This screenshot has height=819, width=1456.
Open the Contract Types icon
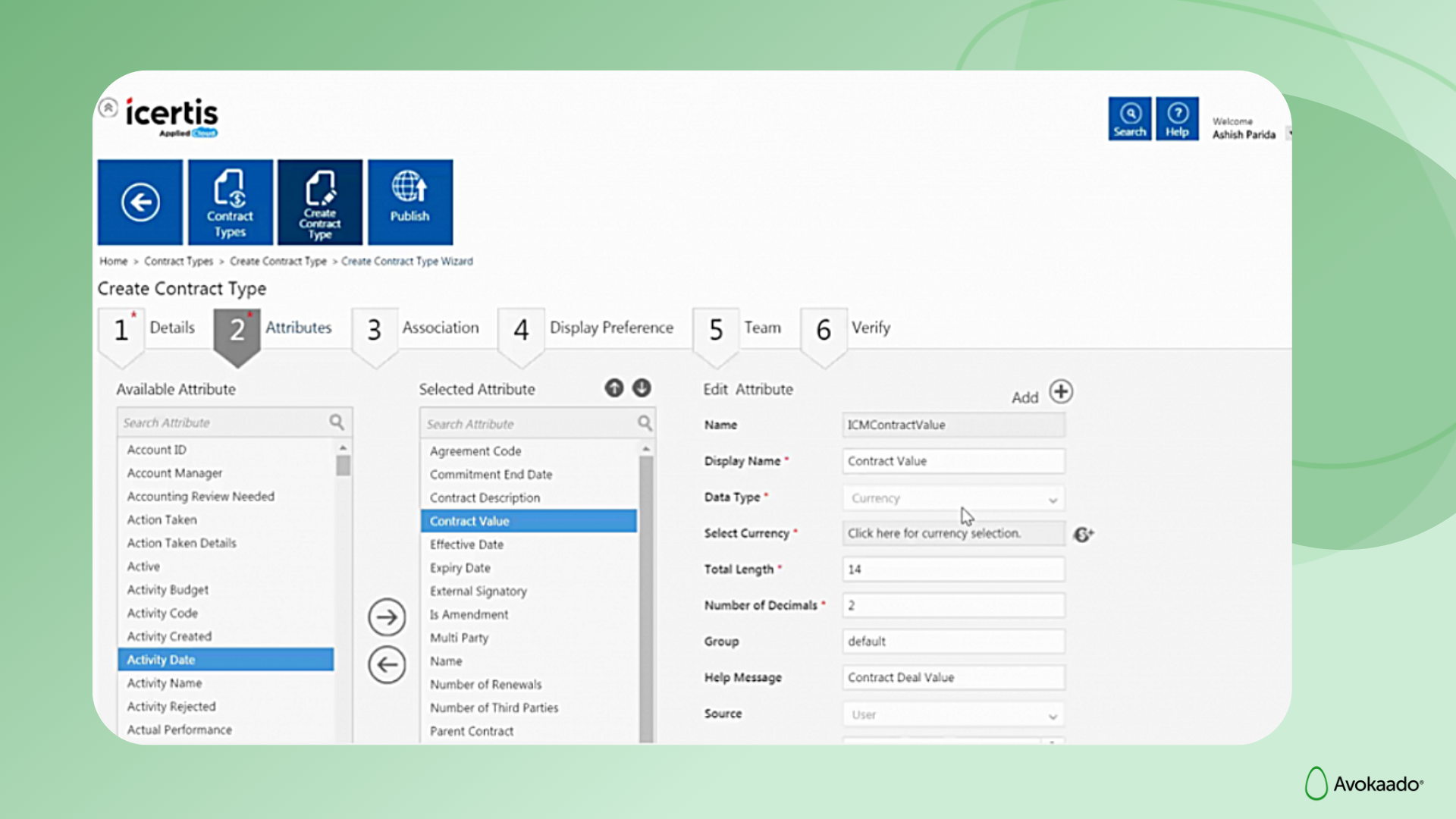point(230,202)
